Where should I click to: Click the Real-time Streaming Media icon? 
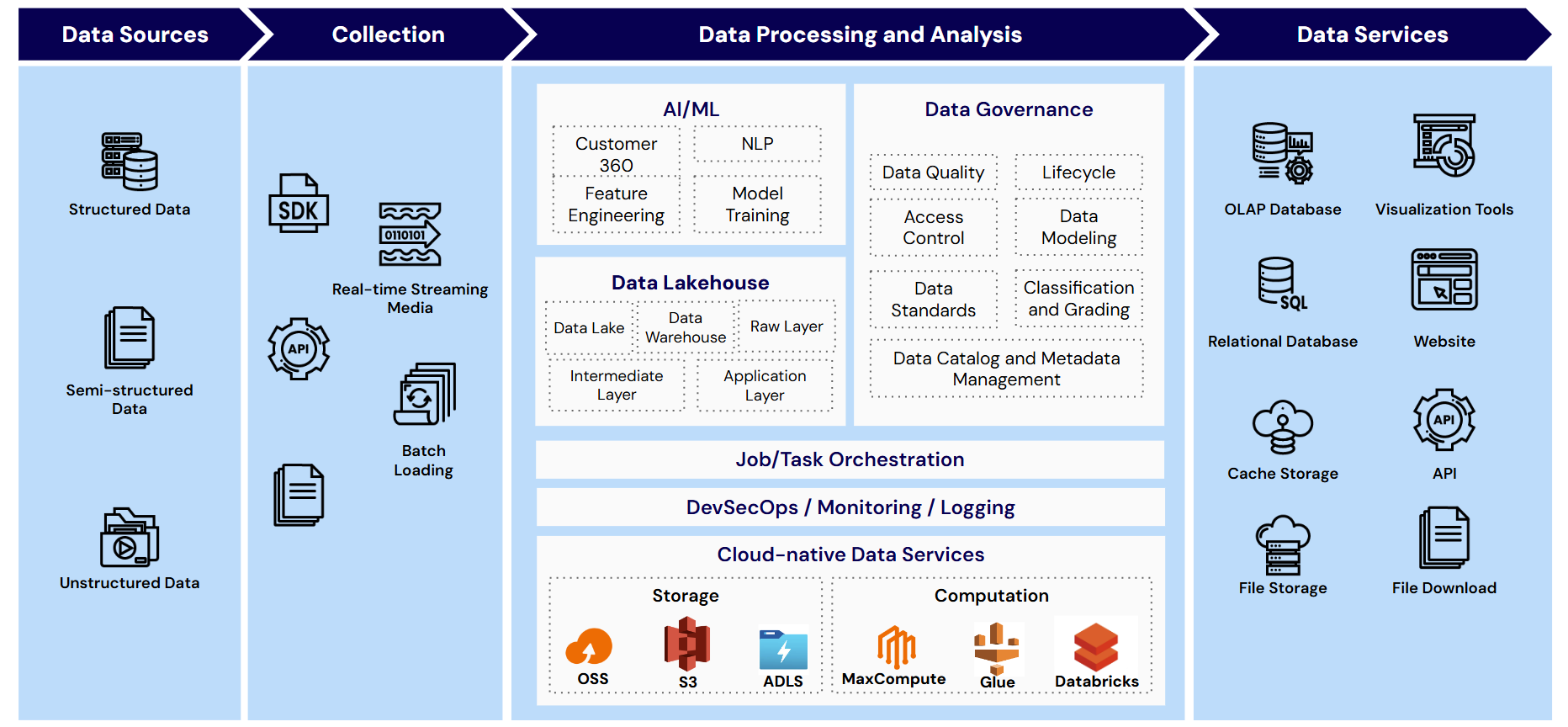(410, 235)
